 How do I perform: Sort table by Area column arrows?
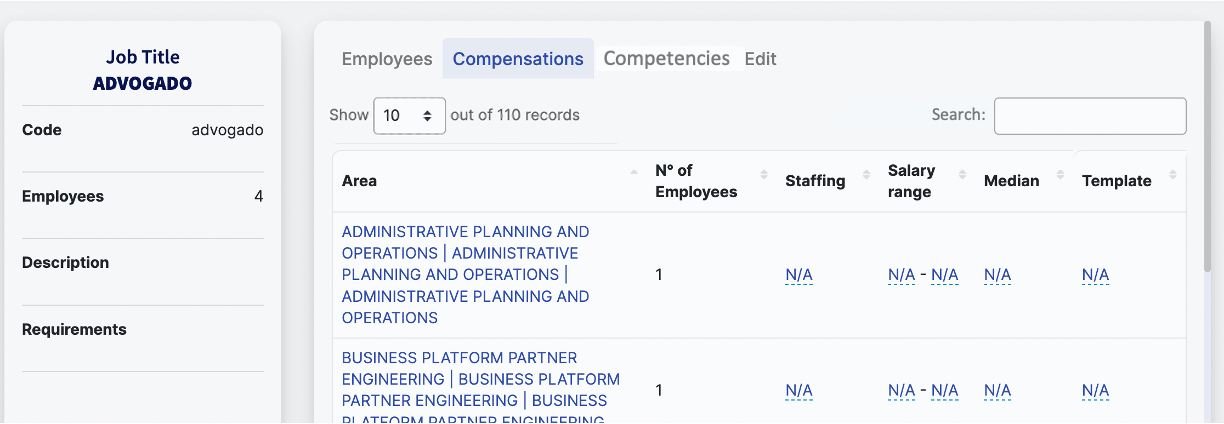634,174
